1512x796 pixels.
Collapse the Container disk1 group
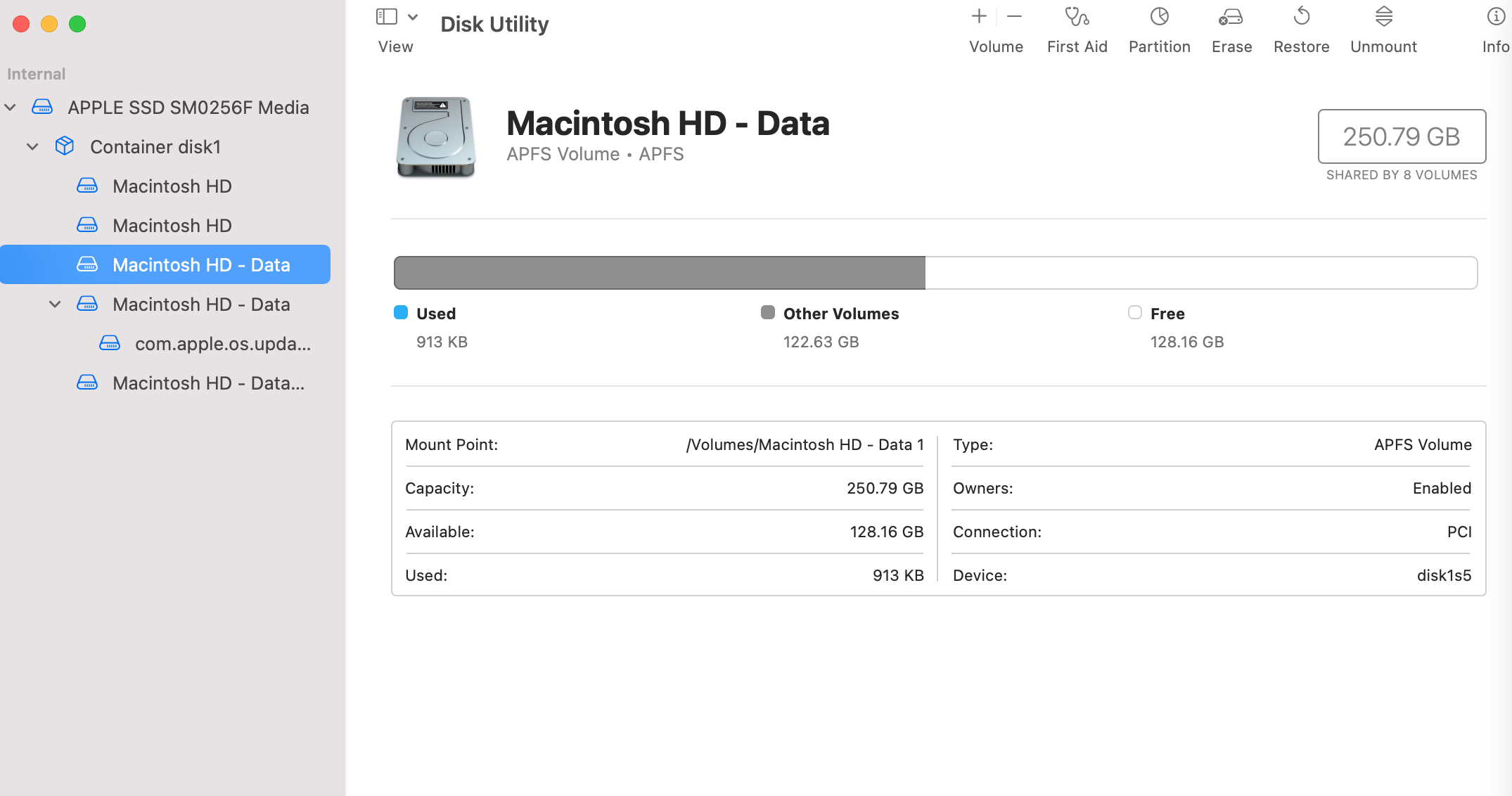coord(32,147)
